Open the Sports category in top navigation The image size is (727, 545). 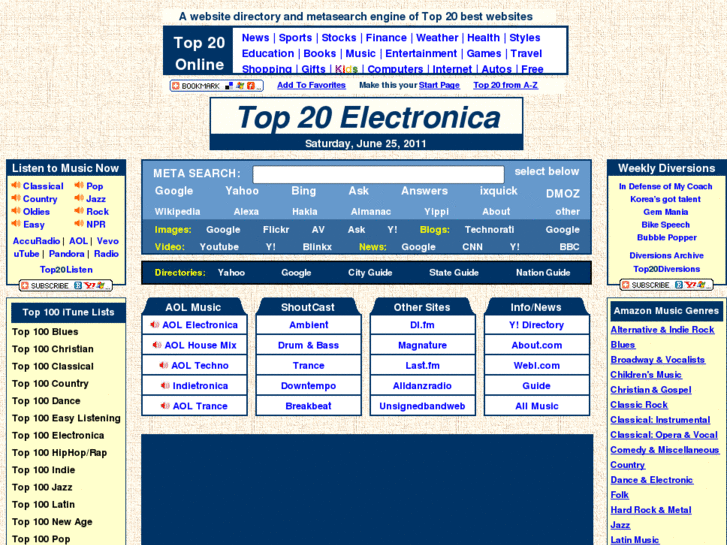(295, 38)
